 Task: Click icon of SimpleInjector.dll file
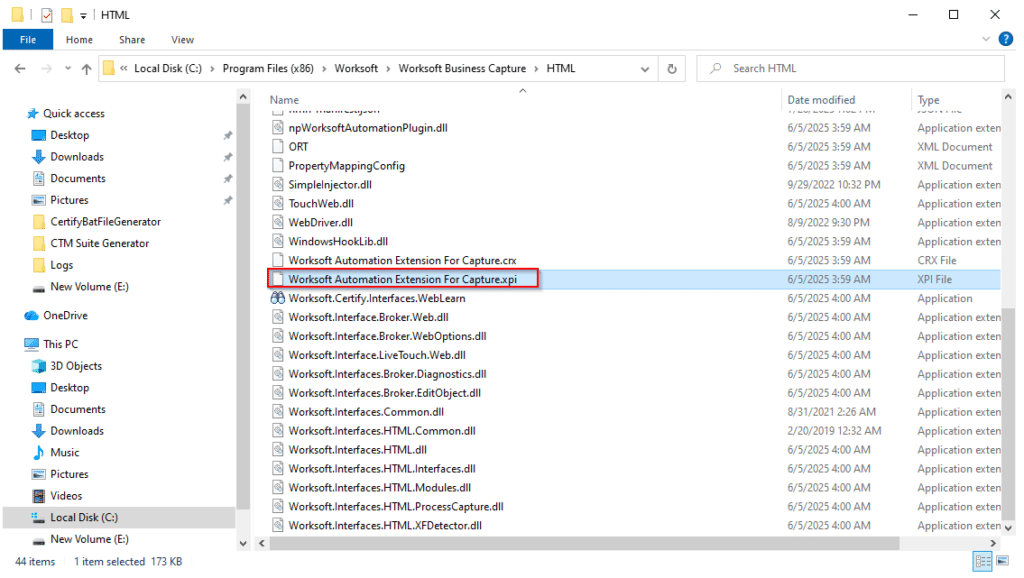point(278,185)
